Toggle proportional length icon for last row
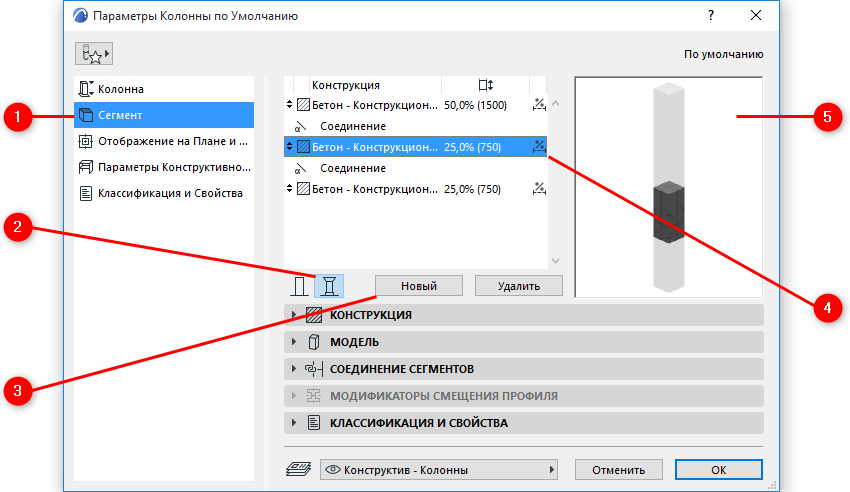Image resolution: width=850 pixels, height=492 pixels. tap(539, 189)
